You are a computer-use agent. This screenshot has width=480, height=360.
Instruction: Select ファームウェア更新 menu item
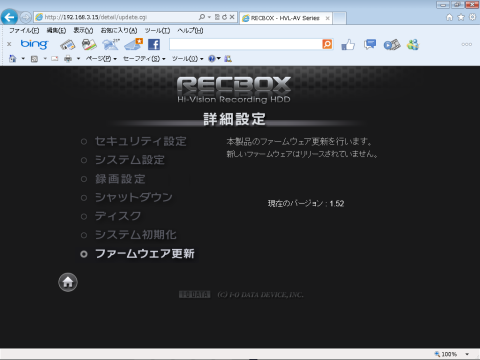coord(145,254)
